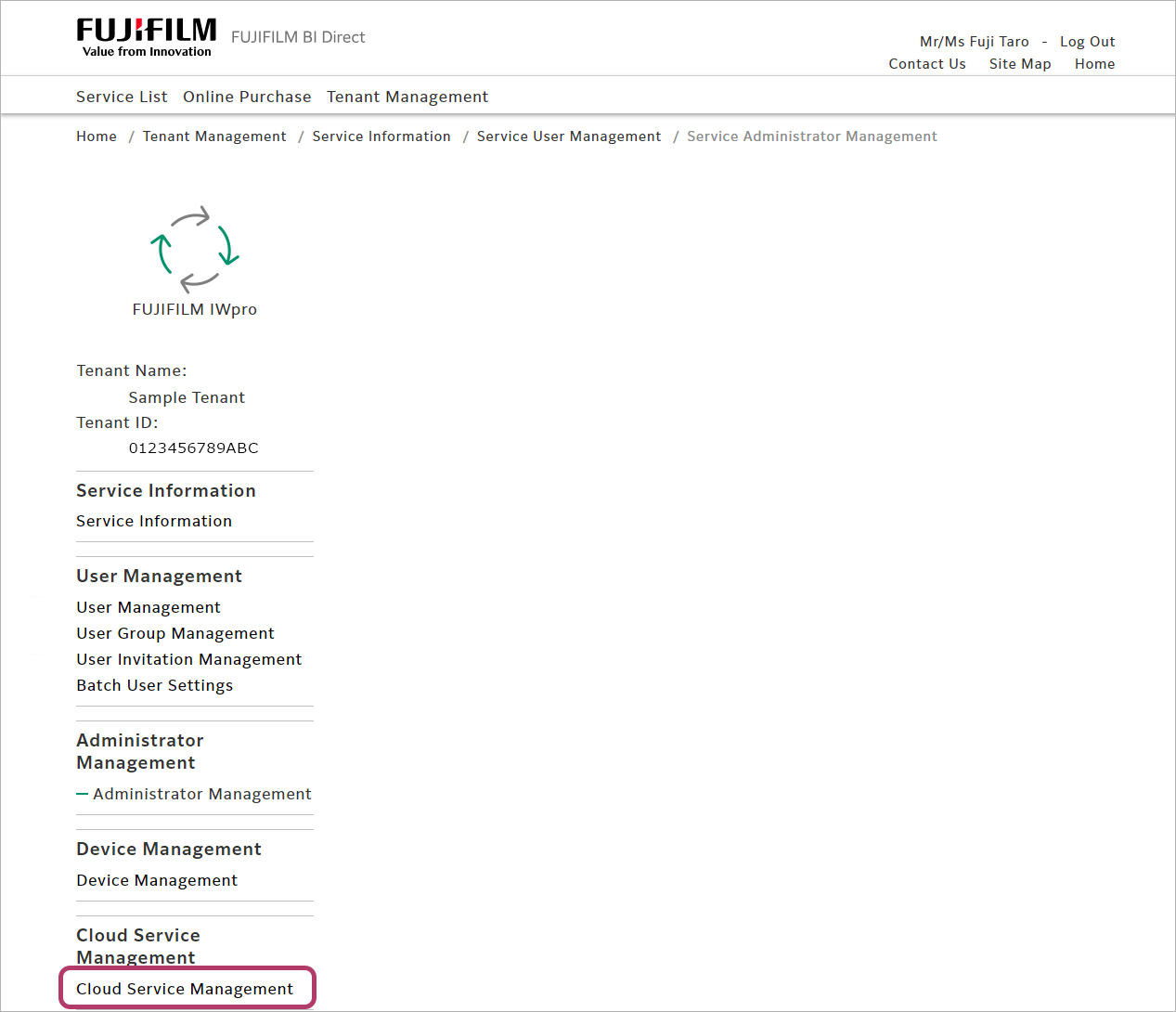The height and width of the screenshot is (1012, 1176).
Task: Click the Service Administrator Management breadcrumb text
Action: pos(812,136)
